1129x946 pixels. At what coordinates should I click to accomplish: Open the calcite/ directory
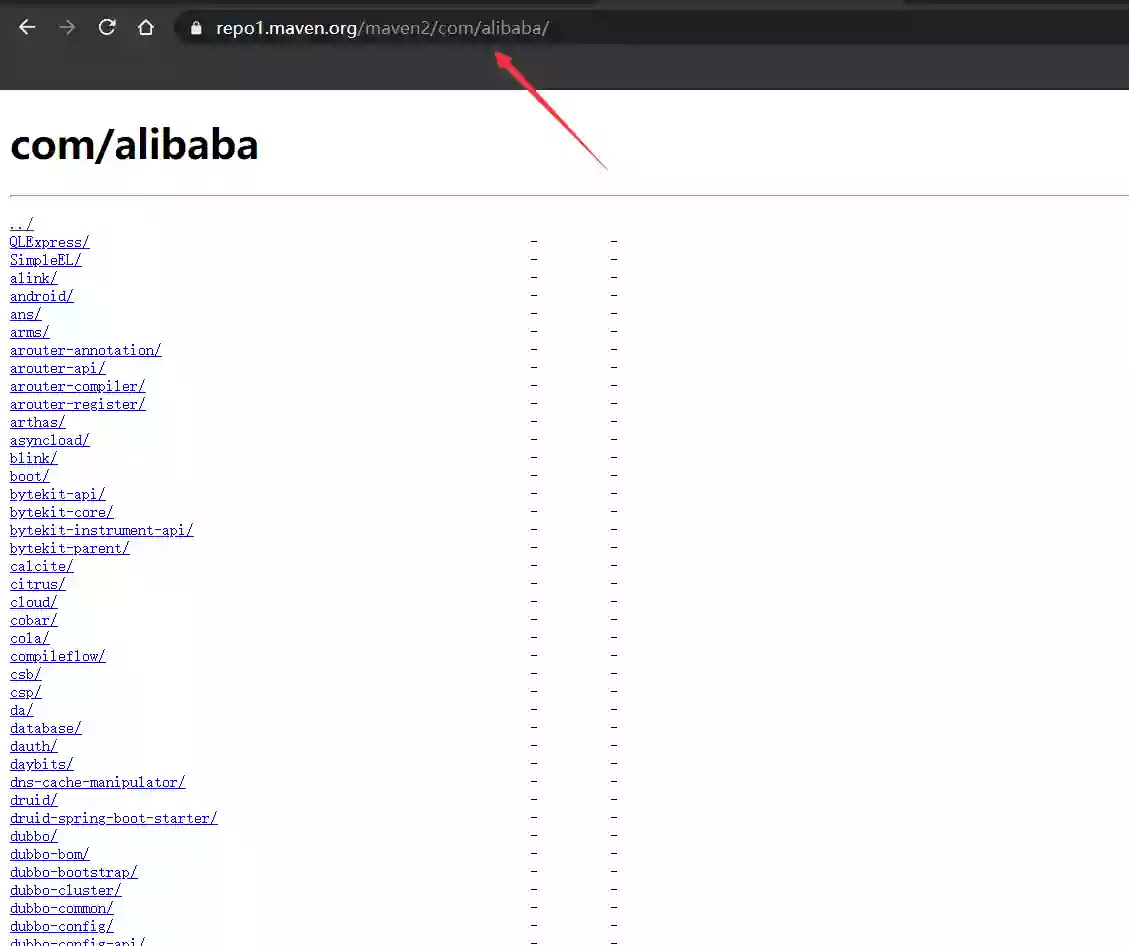[42, 566]
